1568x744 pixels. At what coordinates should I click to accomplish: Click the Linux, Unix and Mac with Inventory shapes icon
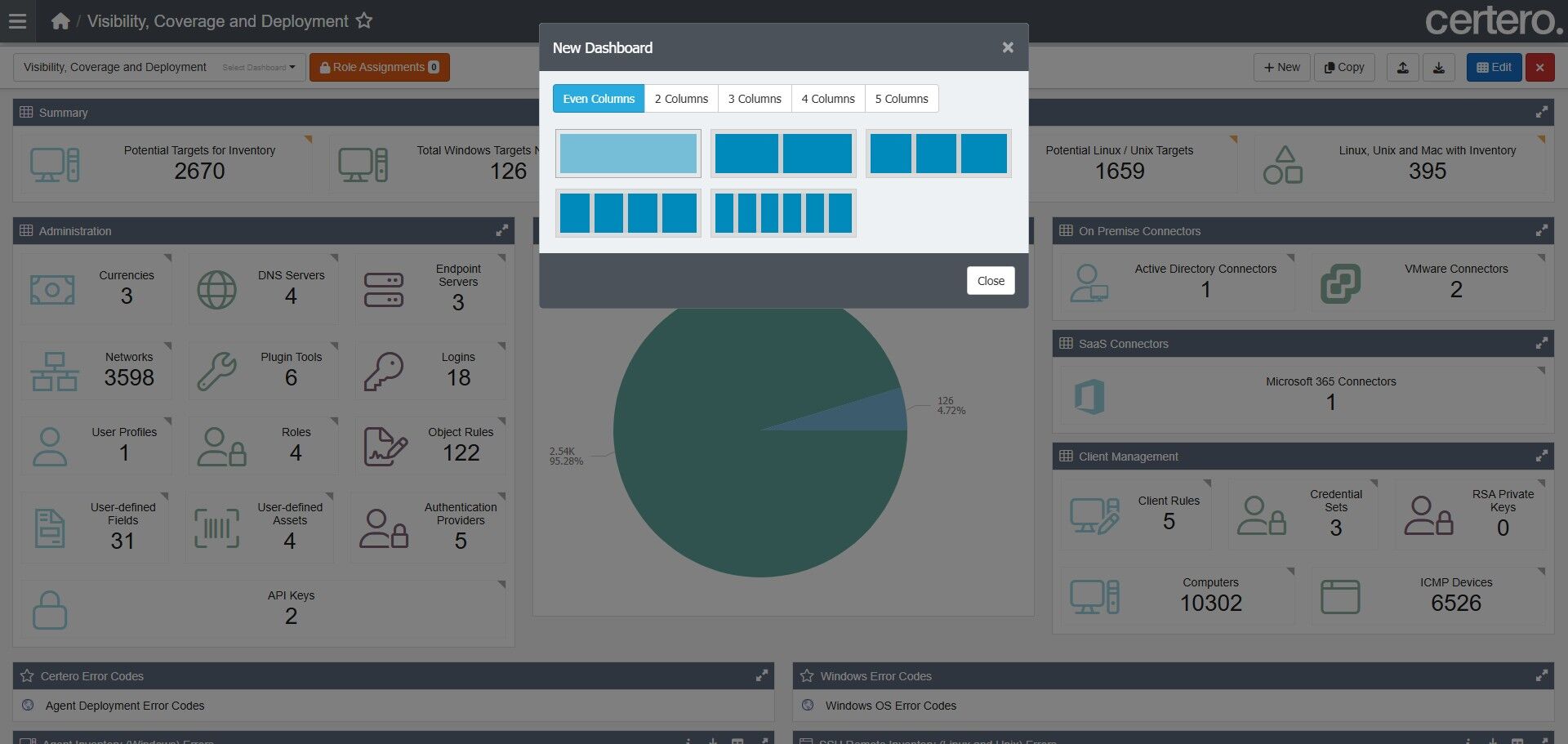[x=1282, y=165]
